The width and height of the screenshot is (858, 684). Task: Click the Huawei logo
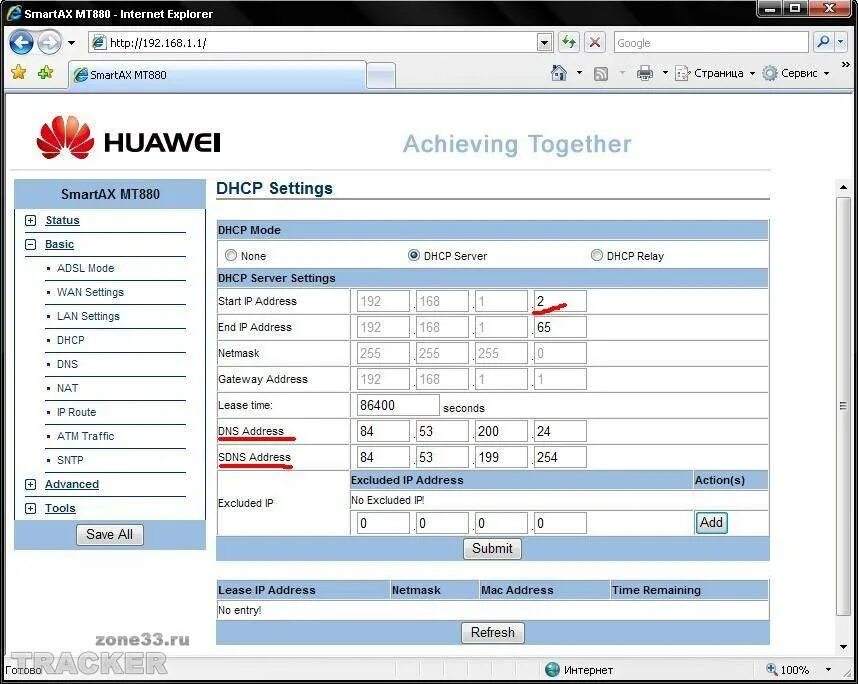pos(129,138)
